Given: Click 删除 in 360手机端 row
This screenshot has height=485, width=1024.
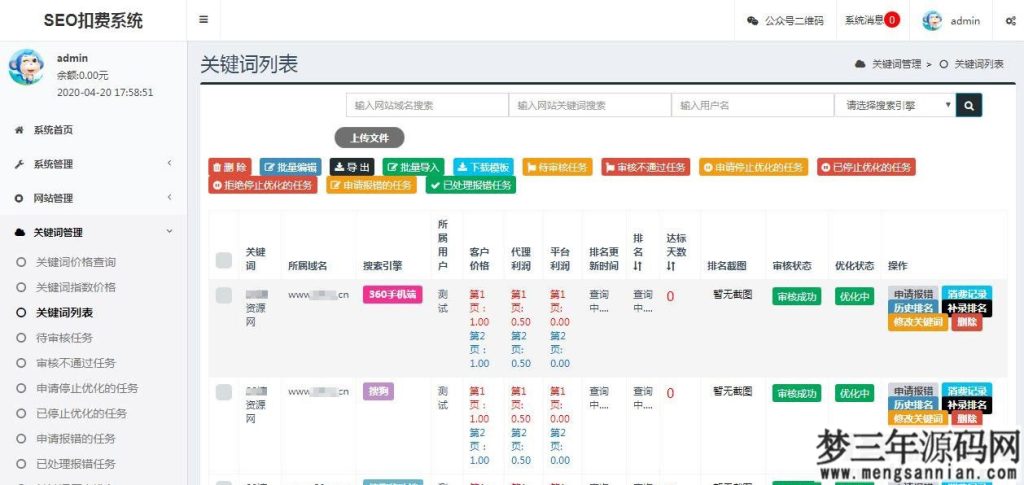Looking at the screenshot, I should [x=967, y=322].
